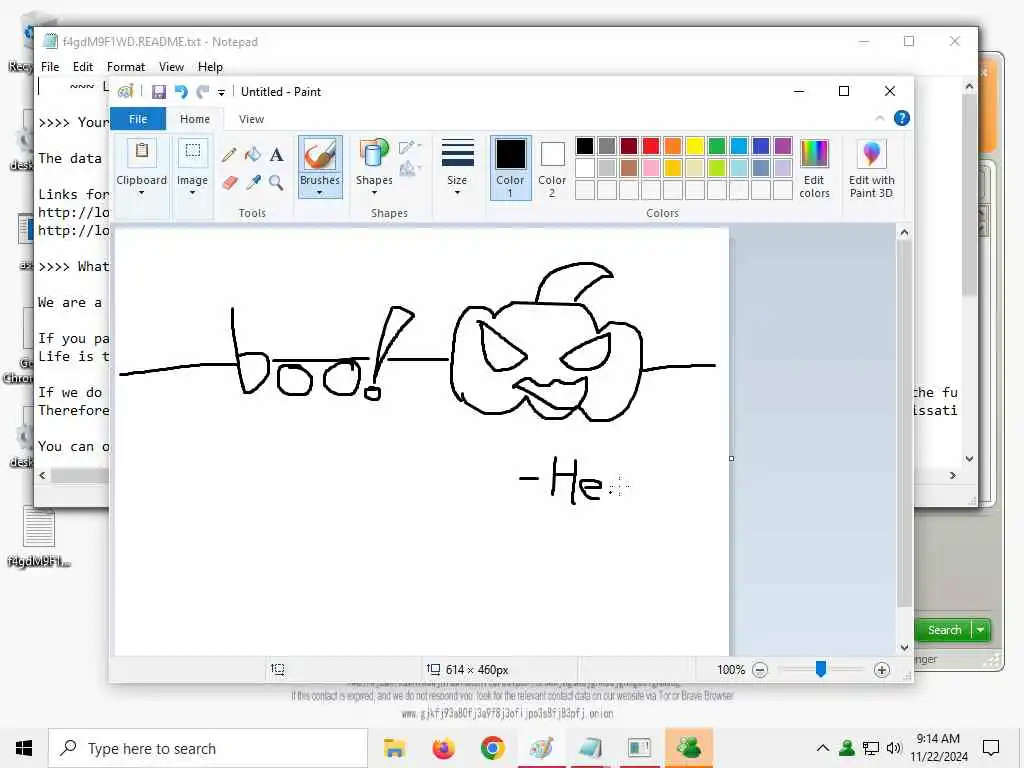This screenshot has width=1024, height=768.
Task: Expand the Clipboard dropdown arrow
Action: click(x=141, y=193)
